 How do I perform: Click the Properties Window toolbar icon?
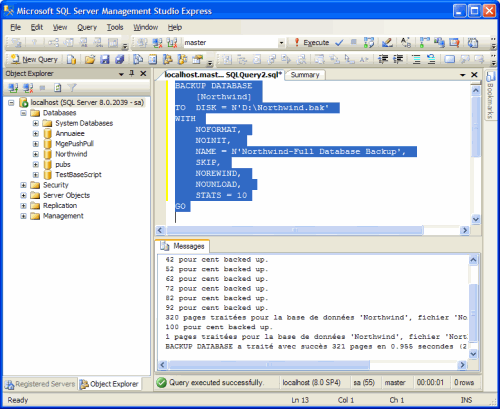(x=198, y=60)
